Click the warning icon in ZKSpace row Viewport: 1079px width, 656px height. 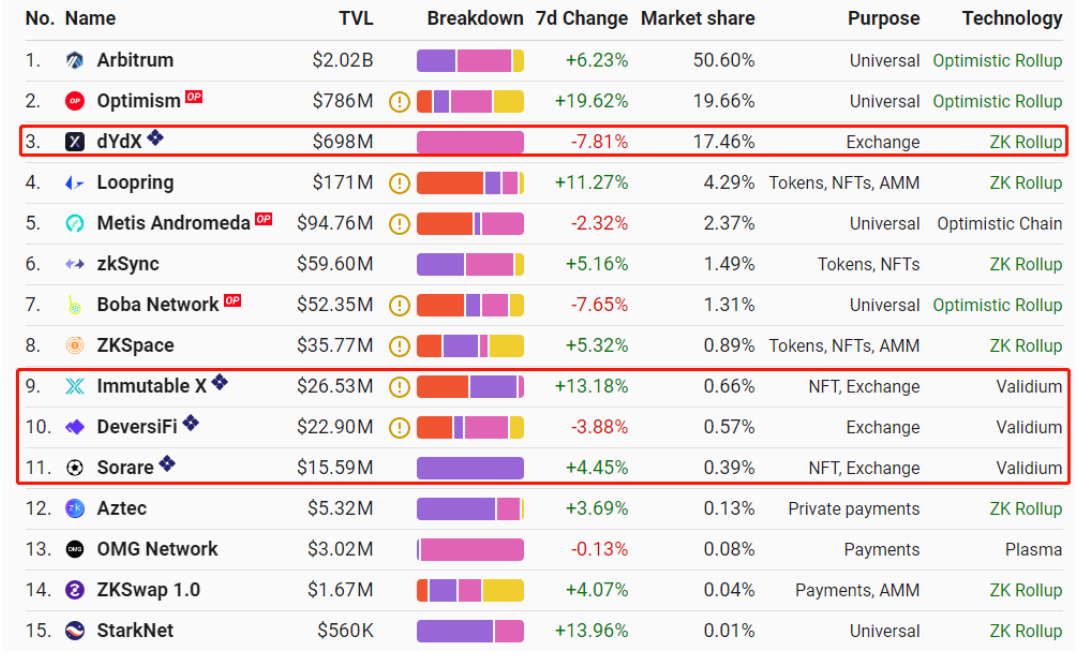[x=399, y=346]
